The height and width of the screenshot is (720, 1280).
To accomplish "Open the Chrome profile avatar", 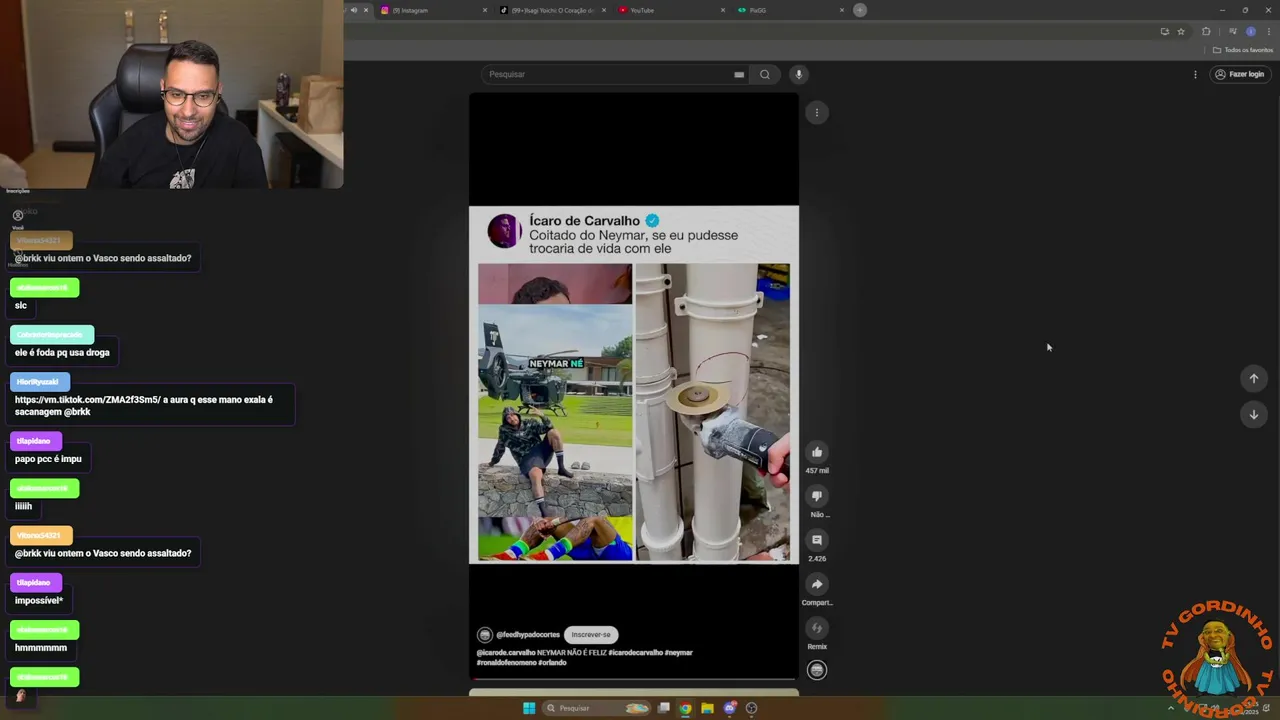I will coord(1250,31).
